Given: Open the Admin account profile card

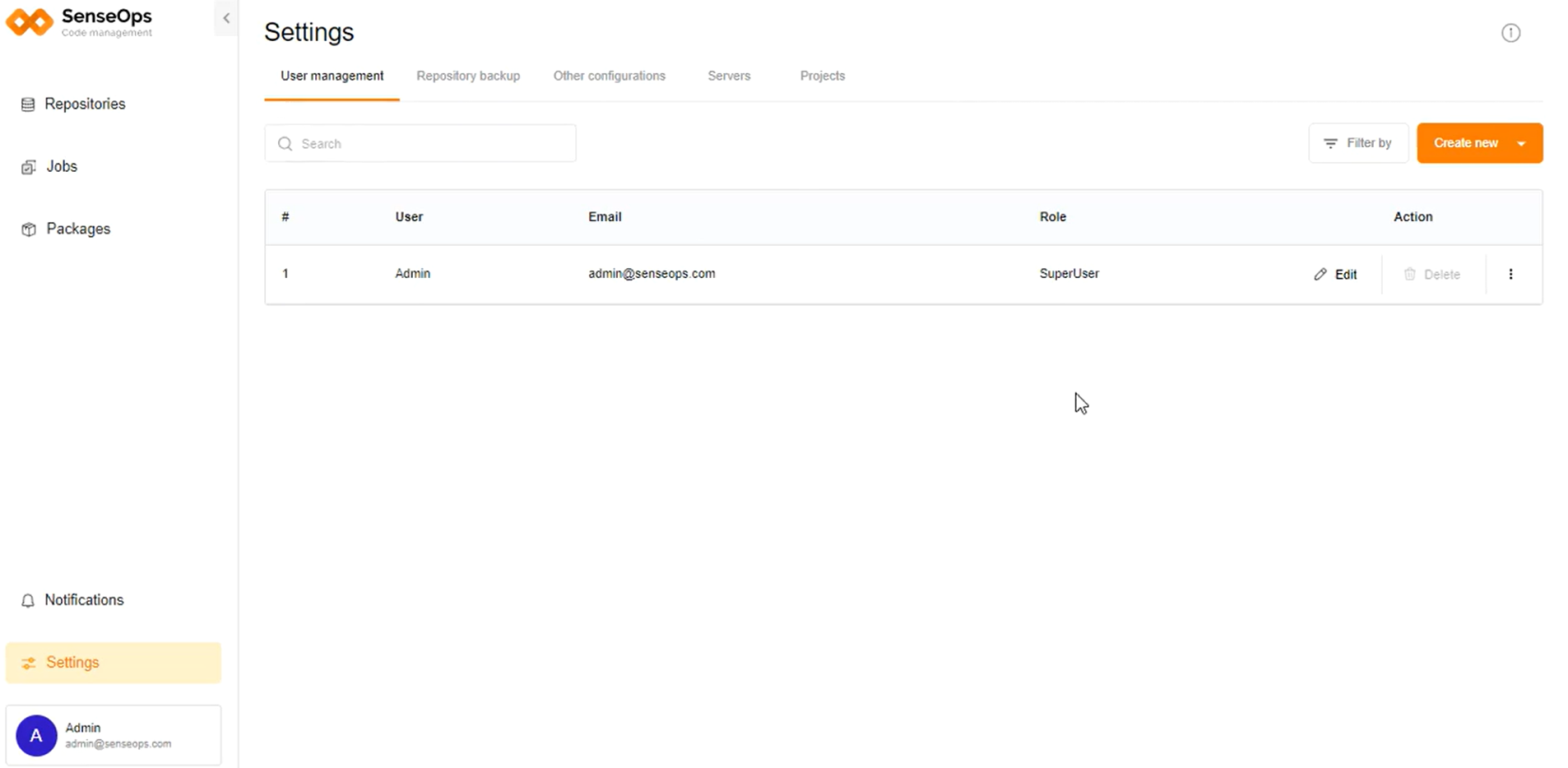Looking at the screenshot, I should 114,734.
